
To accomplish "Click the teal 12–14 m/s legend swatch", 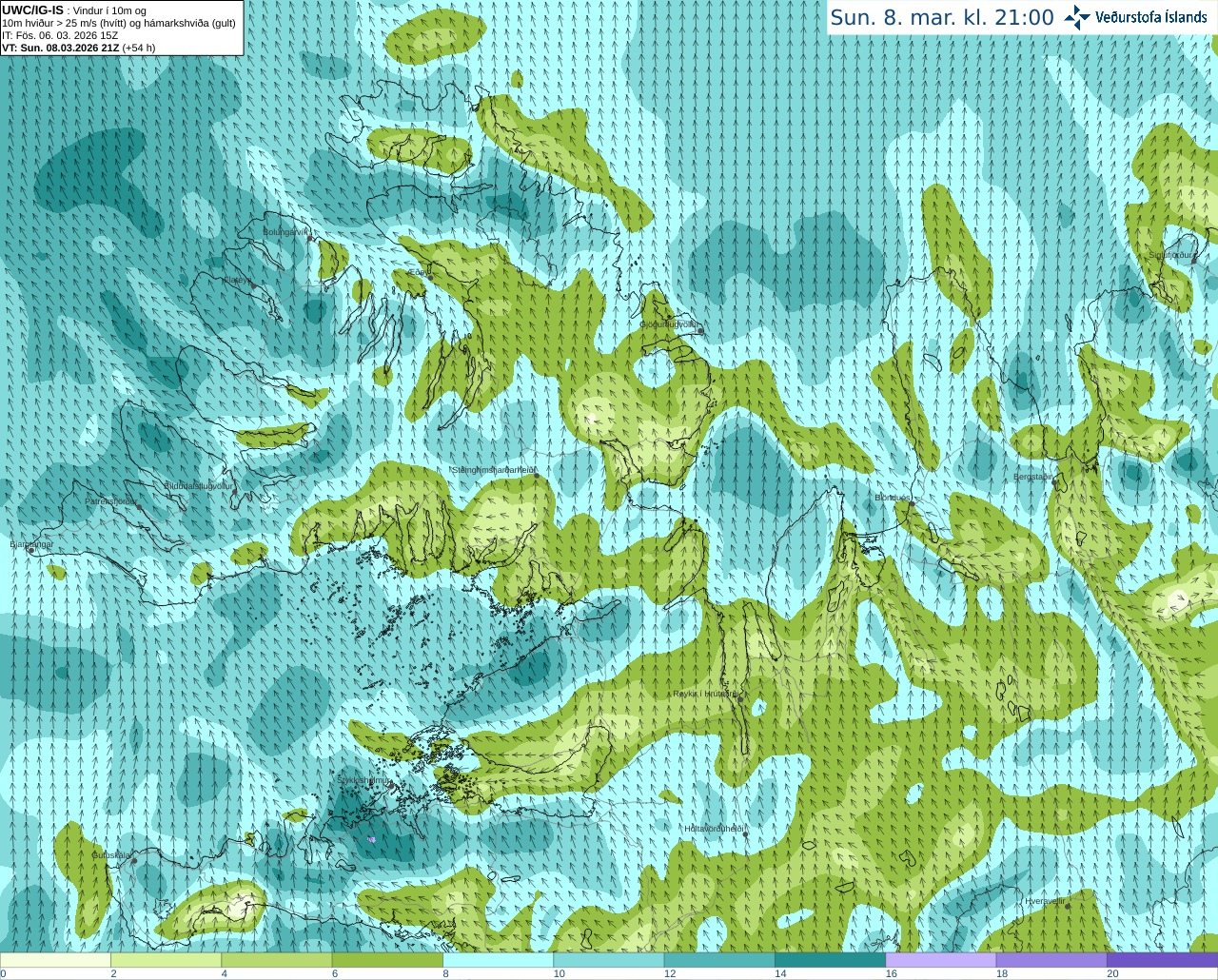I will (719, 960).
